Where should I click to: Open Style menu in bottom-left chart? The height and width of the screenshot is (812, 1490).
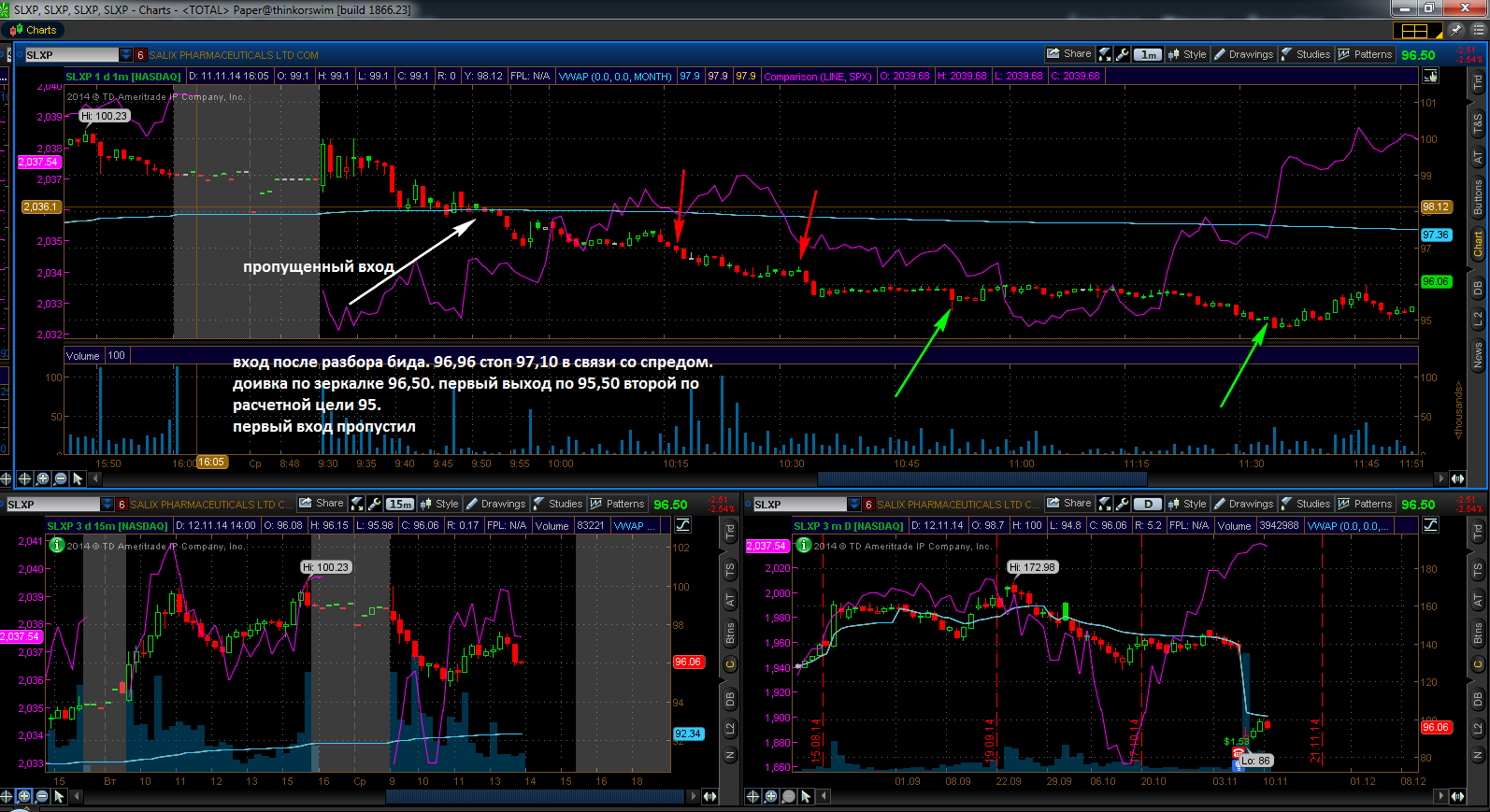tap(439, 504)
